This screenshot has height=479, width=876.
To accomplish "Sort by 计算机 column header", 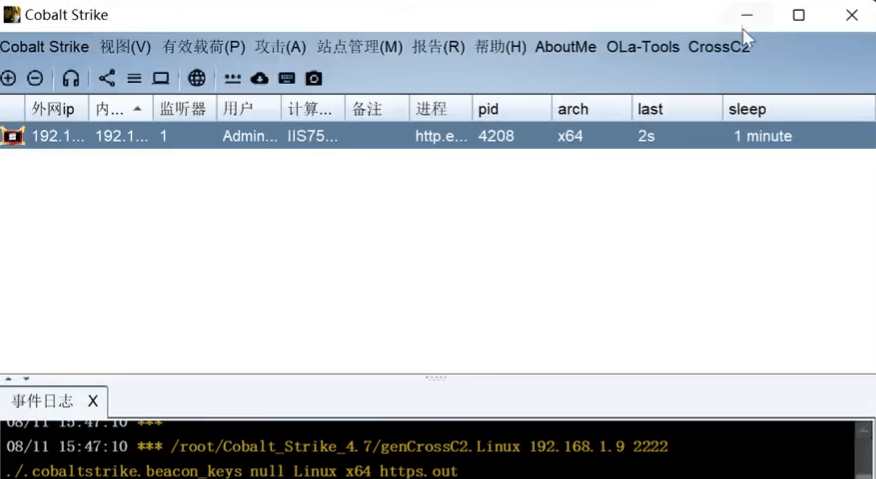I will 313,108.
